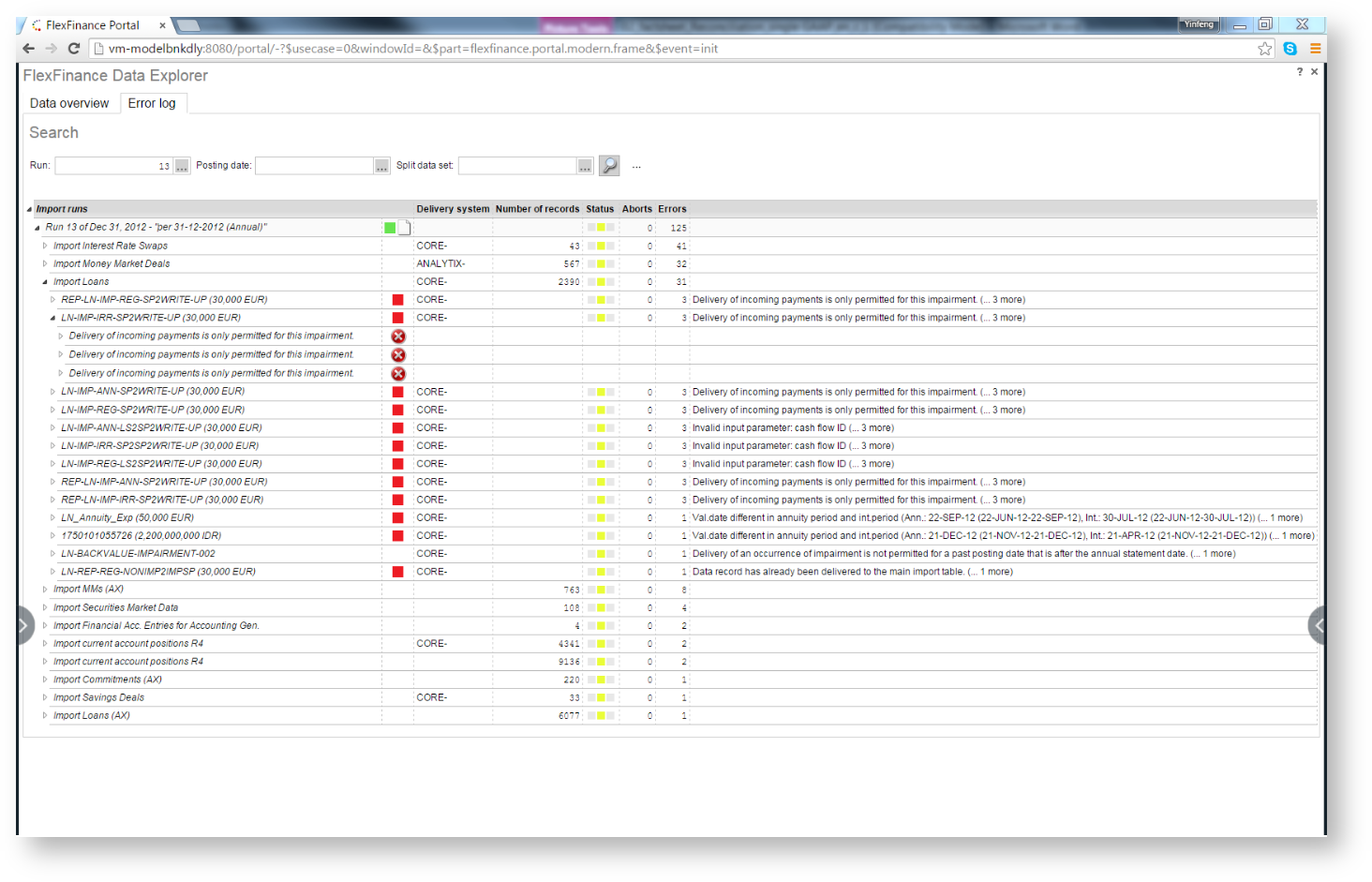Collapse the Import Loans tree node
The height and width of the screenshot is (882, 1372).
click(45, 282)
